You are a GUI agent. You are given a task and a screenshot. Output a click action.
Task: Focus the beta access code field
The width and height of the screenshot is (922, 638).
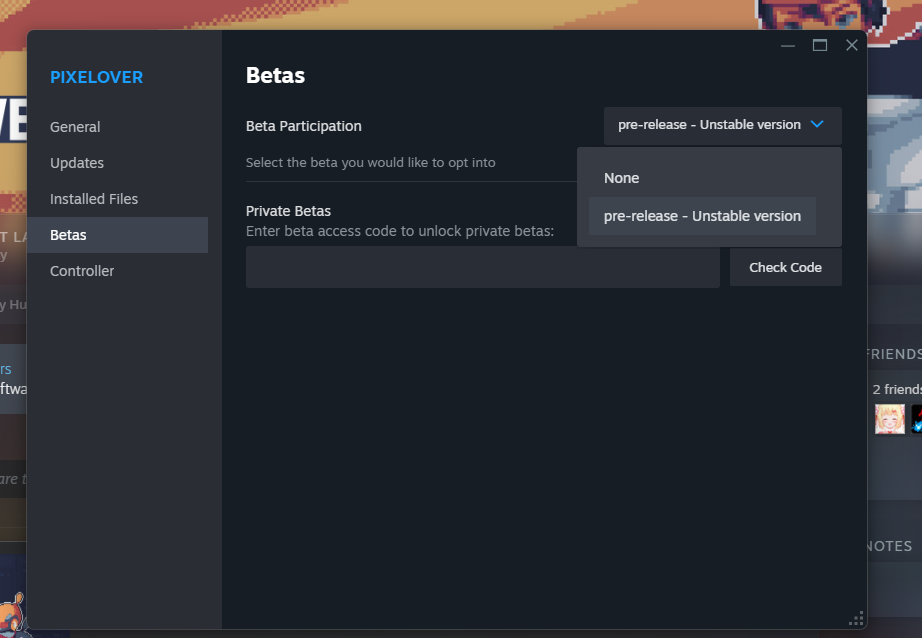point(482,268)
